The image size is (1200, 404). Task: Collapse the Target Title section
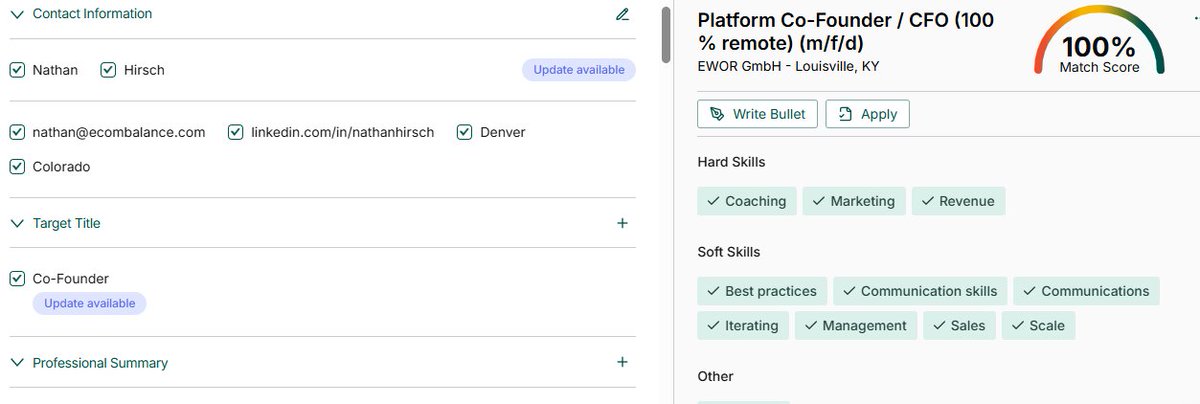[17, 223]
